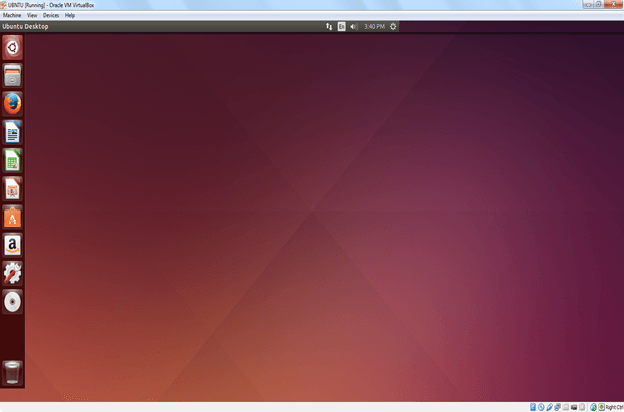Click the 3:40 PM clock
This screenshot has height=412, width=624.
[373, 26]
